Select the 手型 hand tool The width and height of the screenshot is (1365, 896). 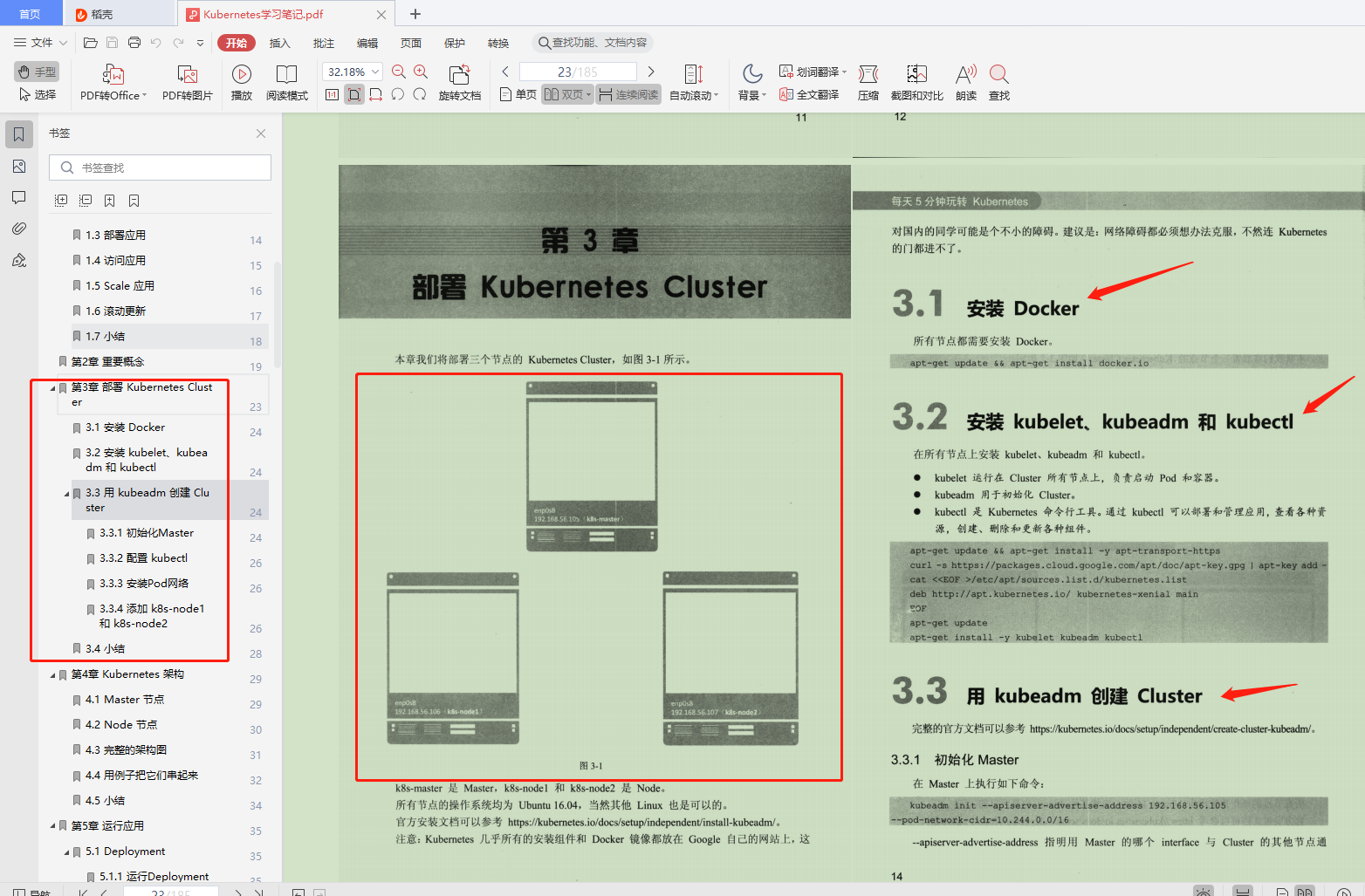(37, 72)
